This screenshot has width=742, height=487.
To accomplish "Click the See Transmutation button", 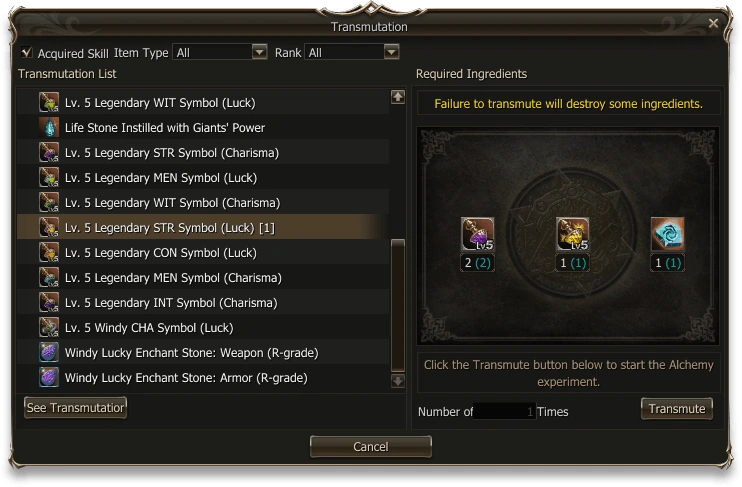I will click(76, 407).
